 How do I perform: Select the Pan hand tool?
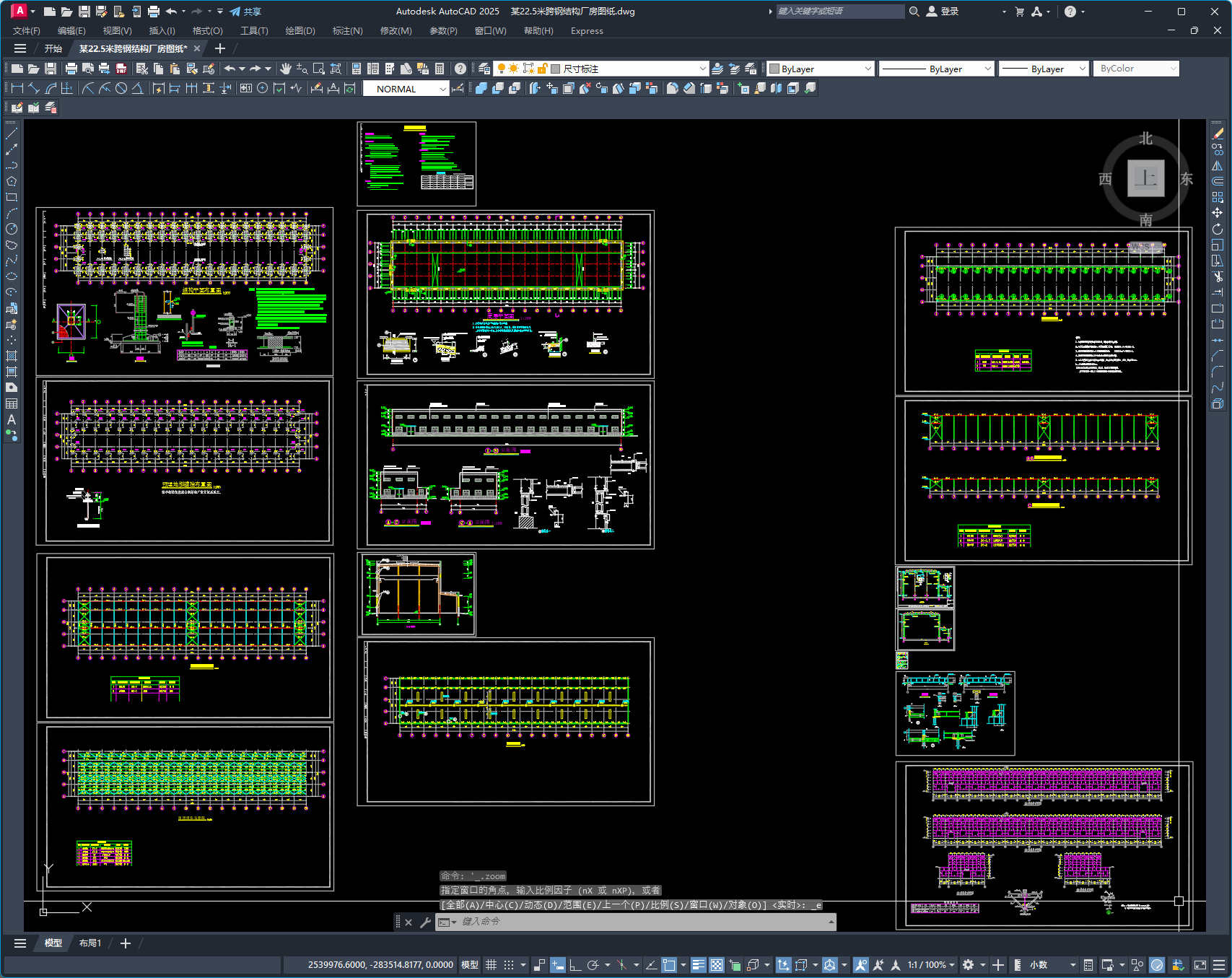(x=286, y=69)
